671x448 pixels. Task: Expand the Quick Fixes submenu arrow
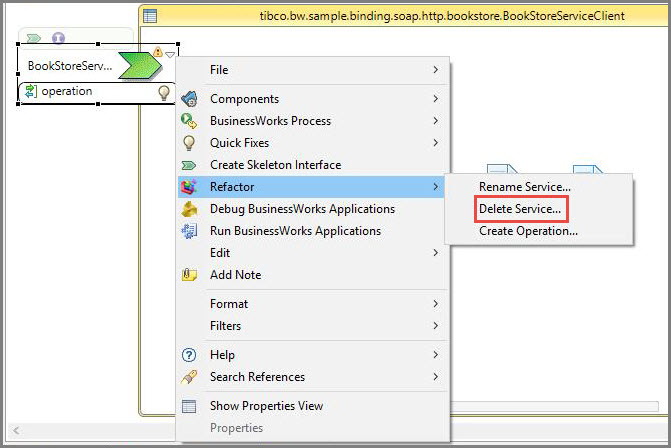[x=436, y=142]
